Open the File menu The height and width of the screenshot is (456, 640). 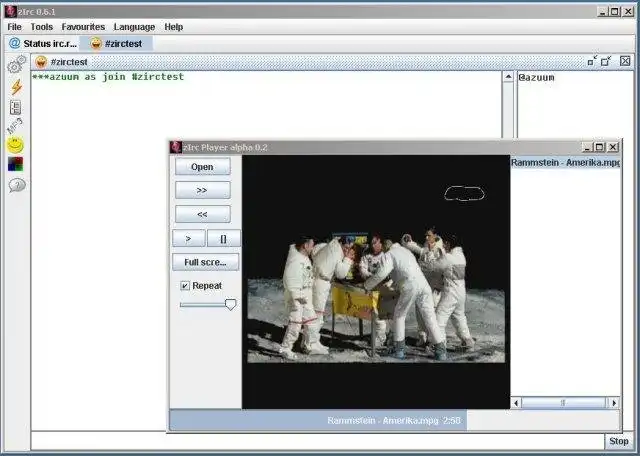[14, 27]
